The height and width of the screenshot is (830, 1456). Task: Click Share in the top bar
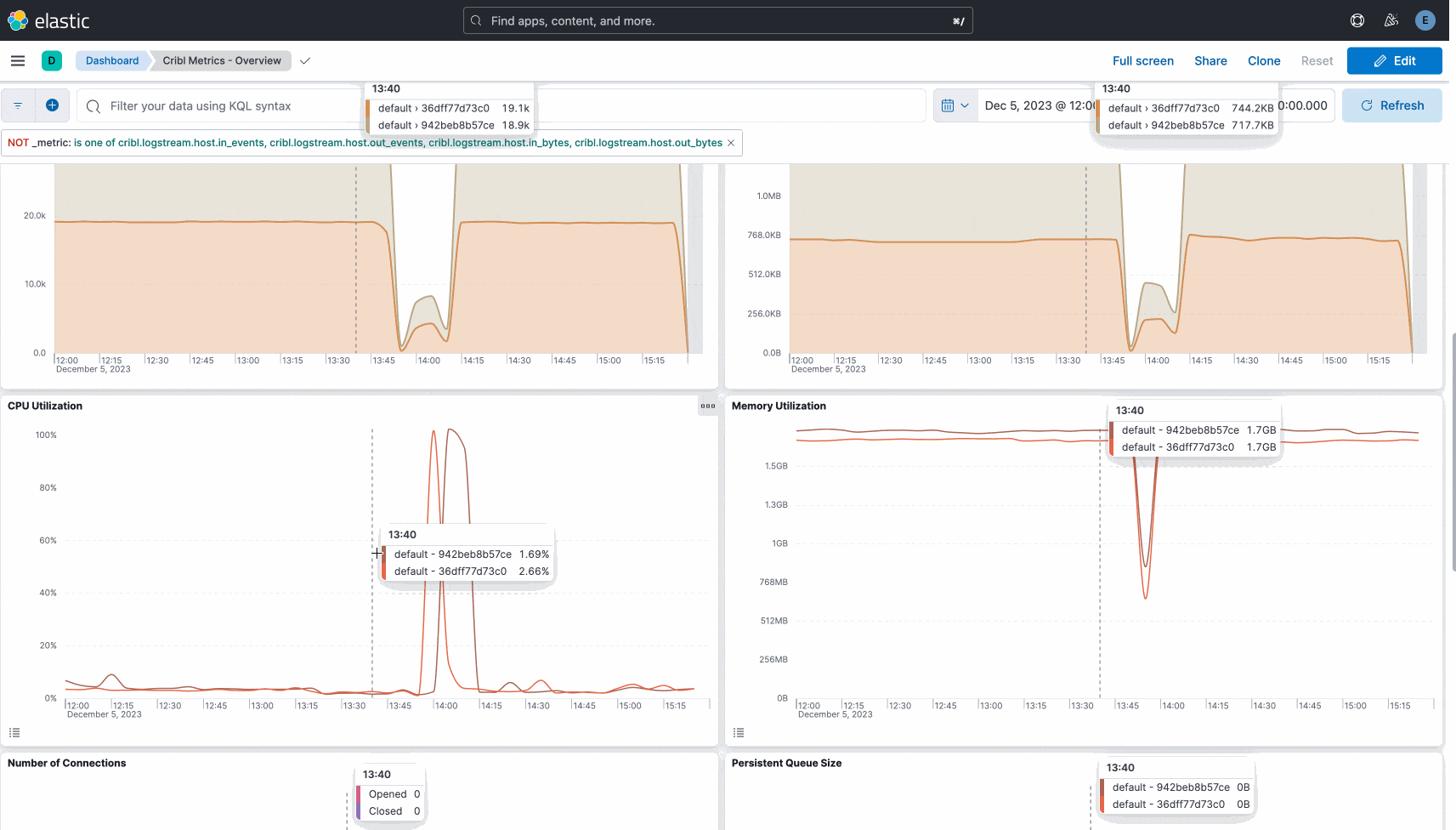click(x=1210, y=60)
